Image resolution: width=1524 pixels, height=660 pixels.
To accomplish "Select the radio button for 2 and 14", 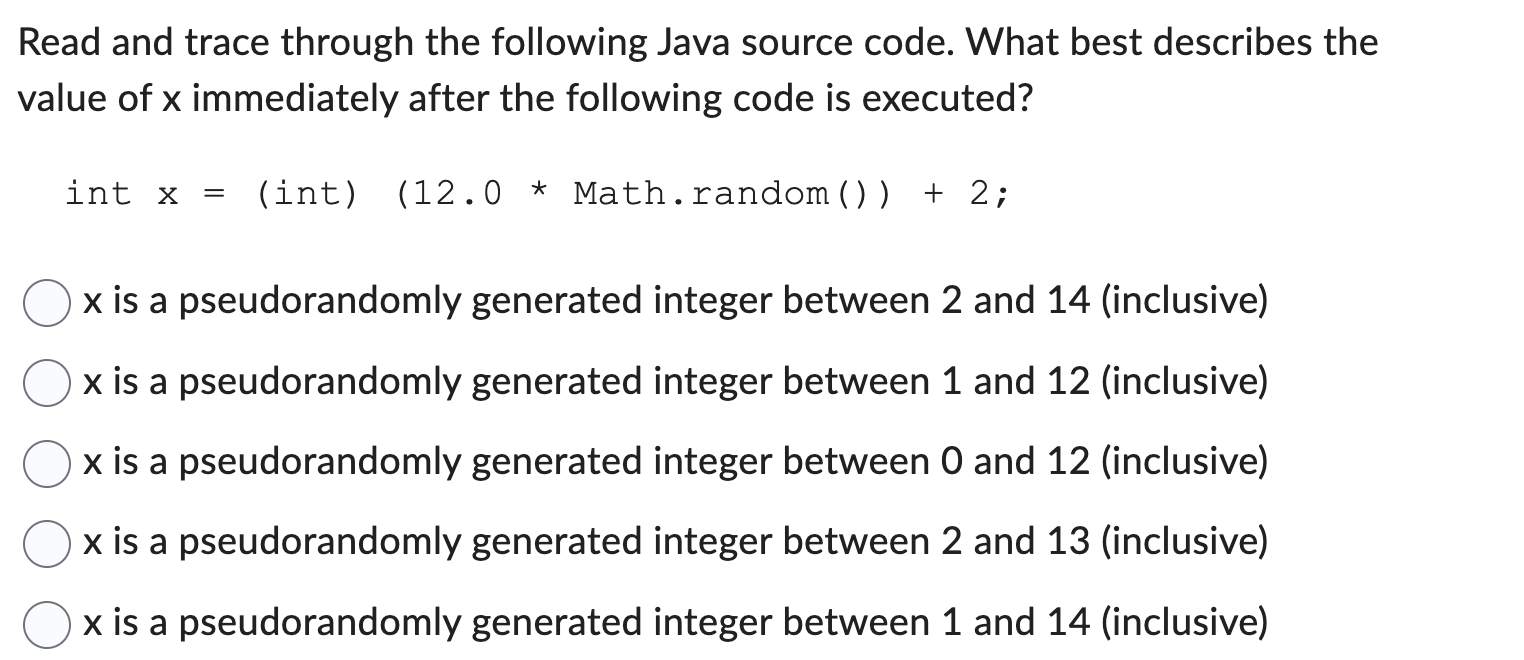I will 47,302.
